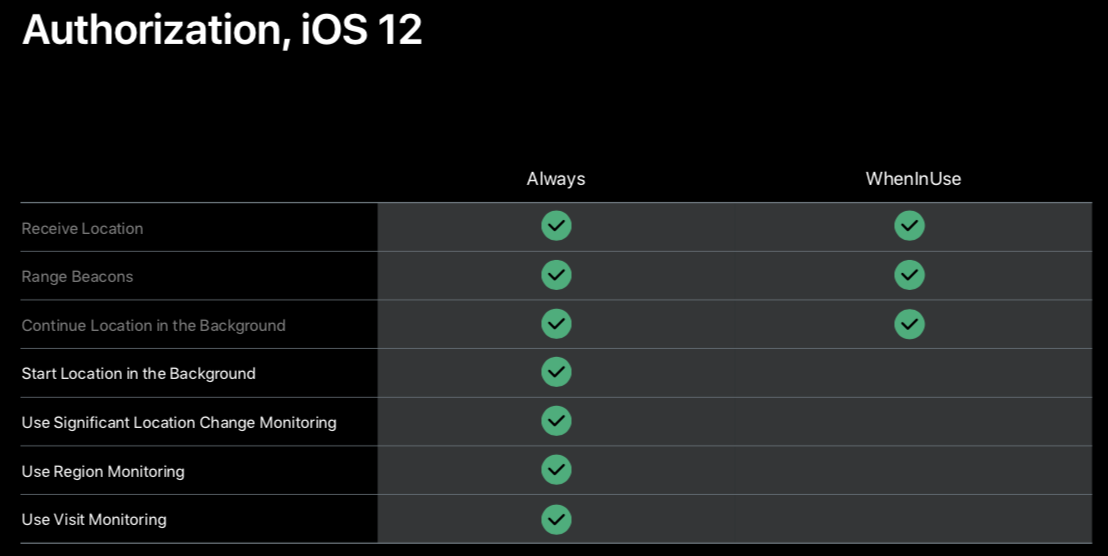Image resolution: width=1108 pixels, height=556 pixels.
Task: Click Continue Location in the Background label
Action: [x=153, y=326]
